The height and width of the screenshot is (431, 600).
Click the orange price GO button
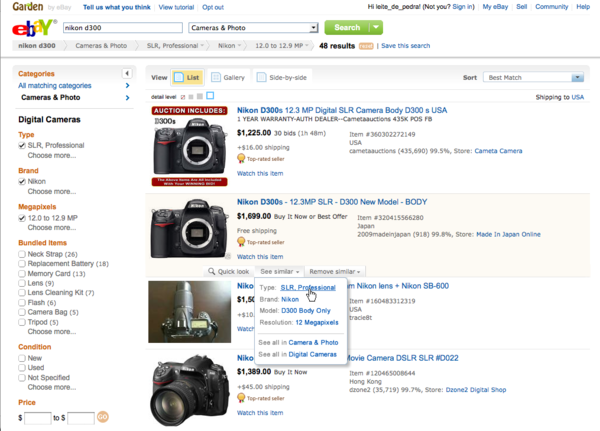(103, 416)
